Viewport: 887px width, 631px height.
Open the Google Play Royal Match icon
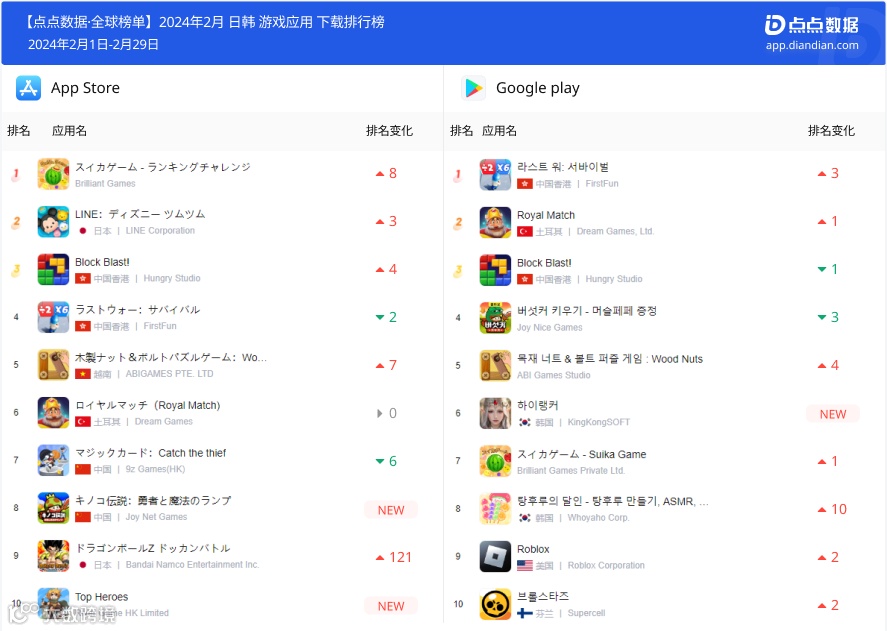point(495,222)
